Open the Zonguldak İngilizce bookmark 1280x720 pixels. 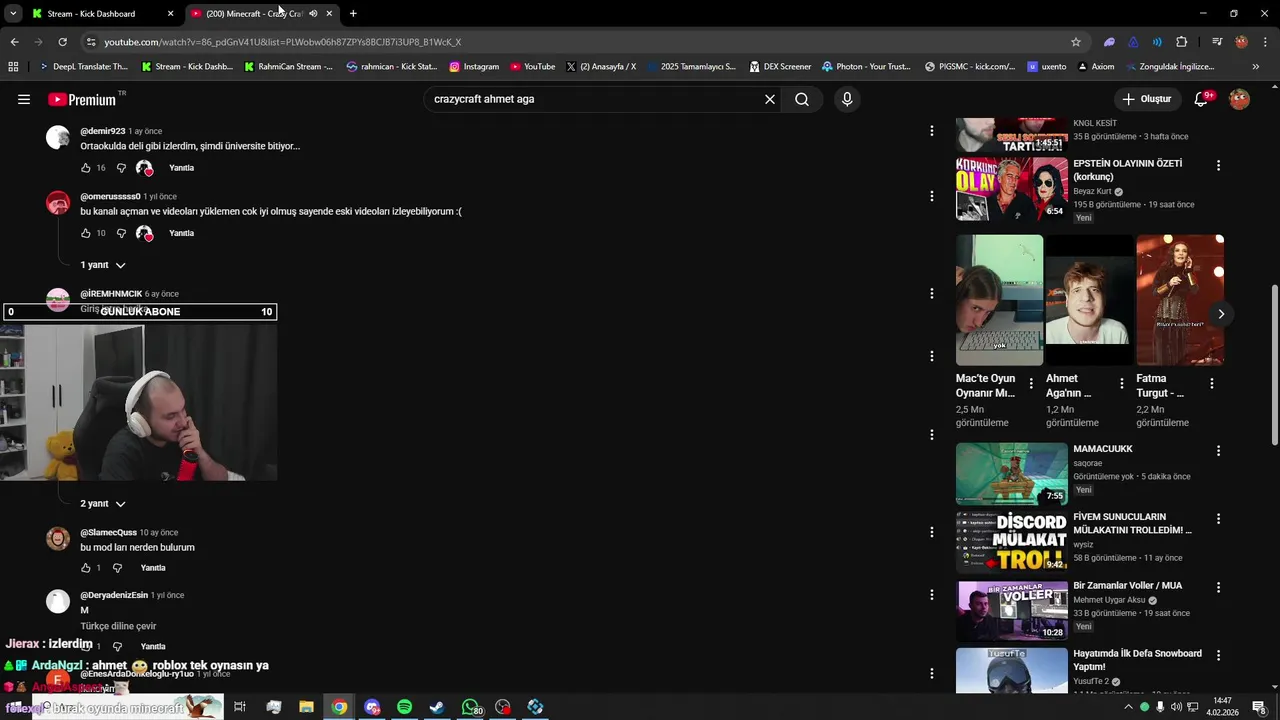[x=1169, y=67]
